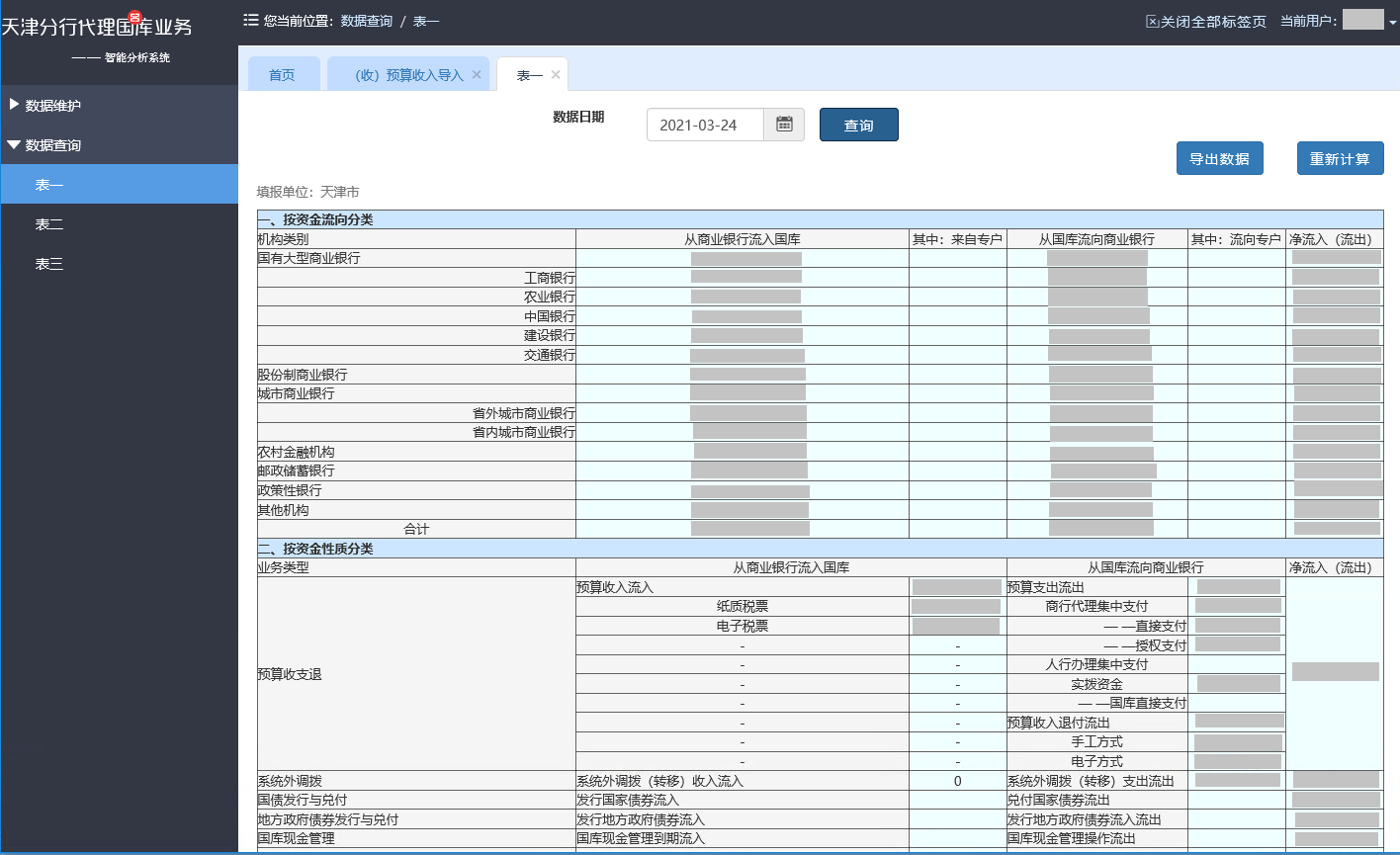Collapse the 数据查询 sidebar section

click(120, 144)
